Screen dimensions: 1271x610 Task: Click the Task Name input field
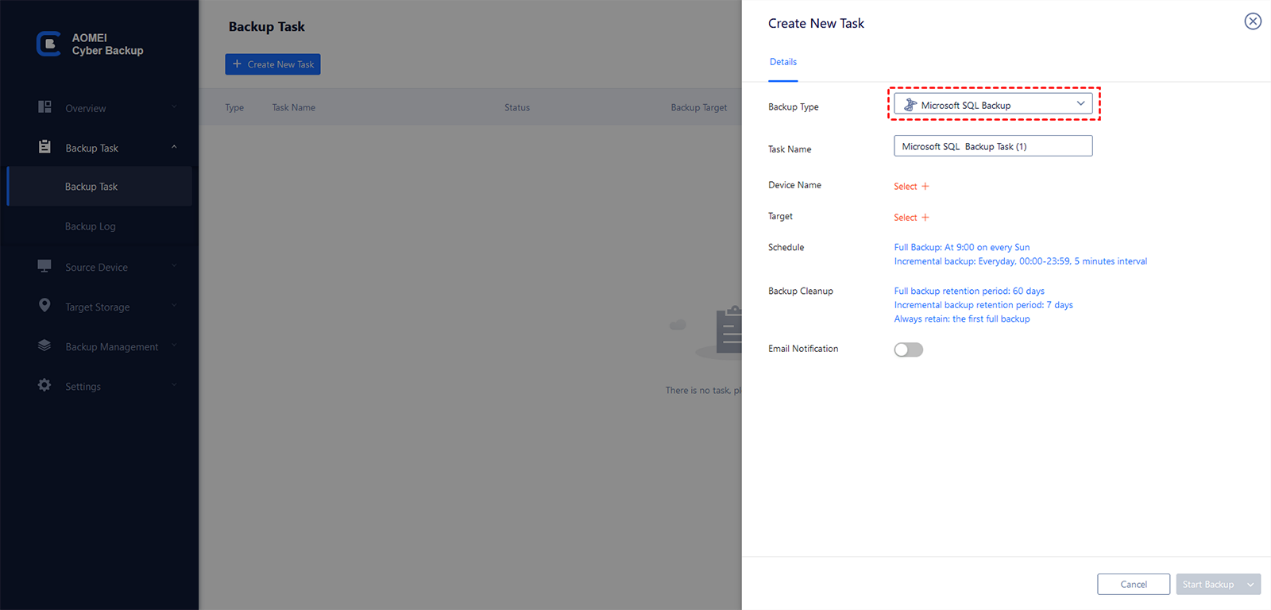pyautogui.click(x=992, y=146)
